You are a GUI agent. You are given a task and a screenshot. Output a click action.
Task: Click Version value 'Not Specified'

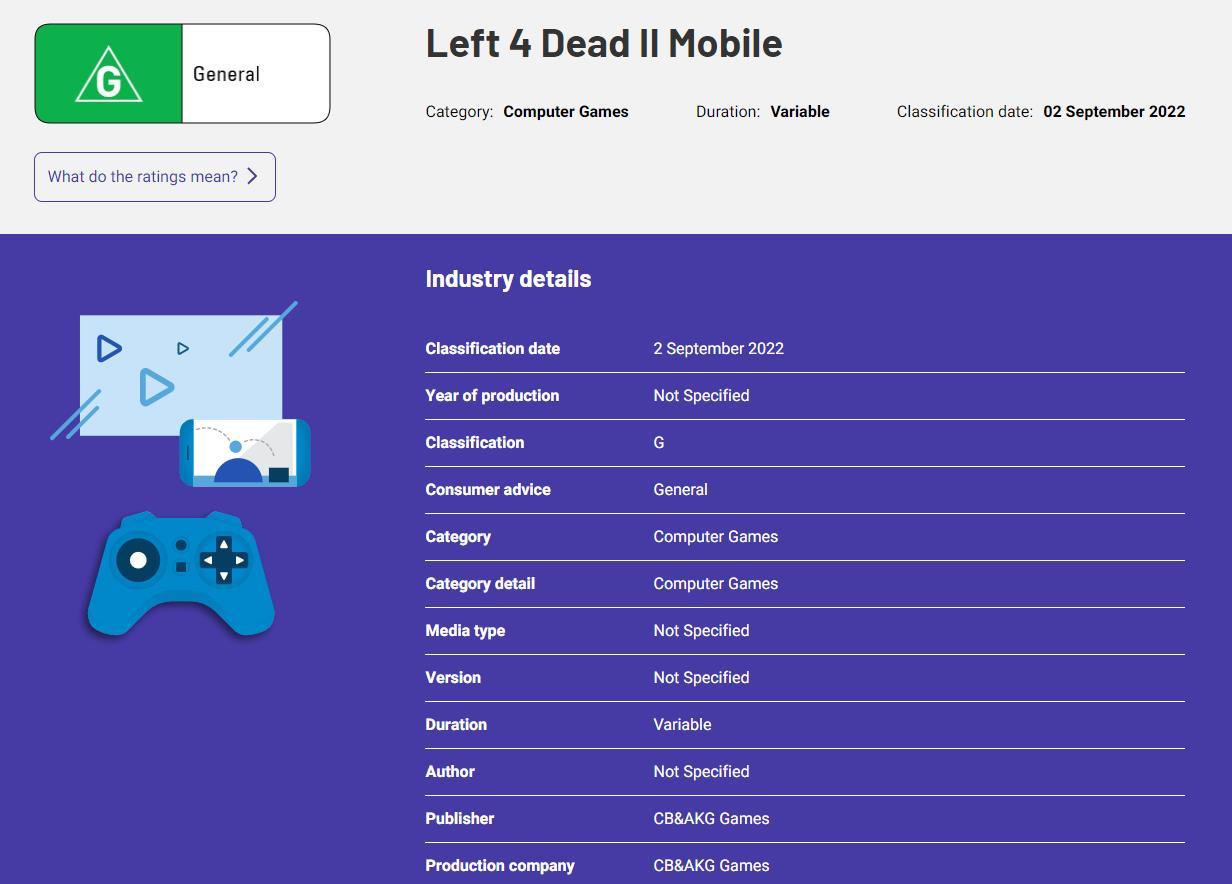click(701, 678)
